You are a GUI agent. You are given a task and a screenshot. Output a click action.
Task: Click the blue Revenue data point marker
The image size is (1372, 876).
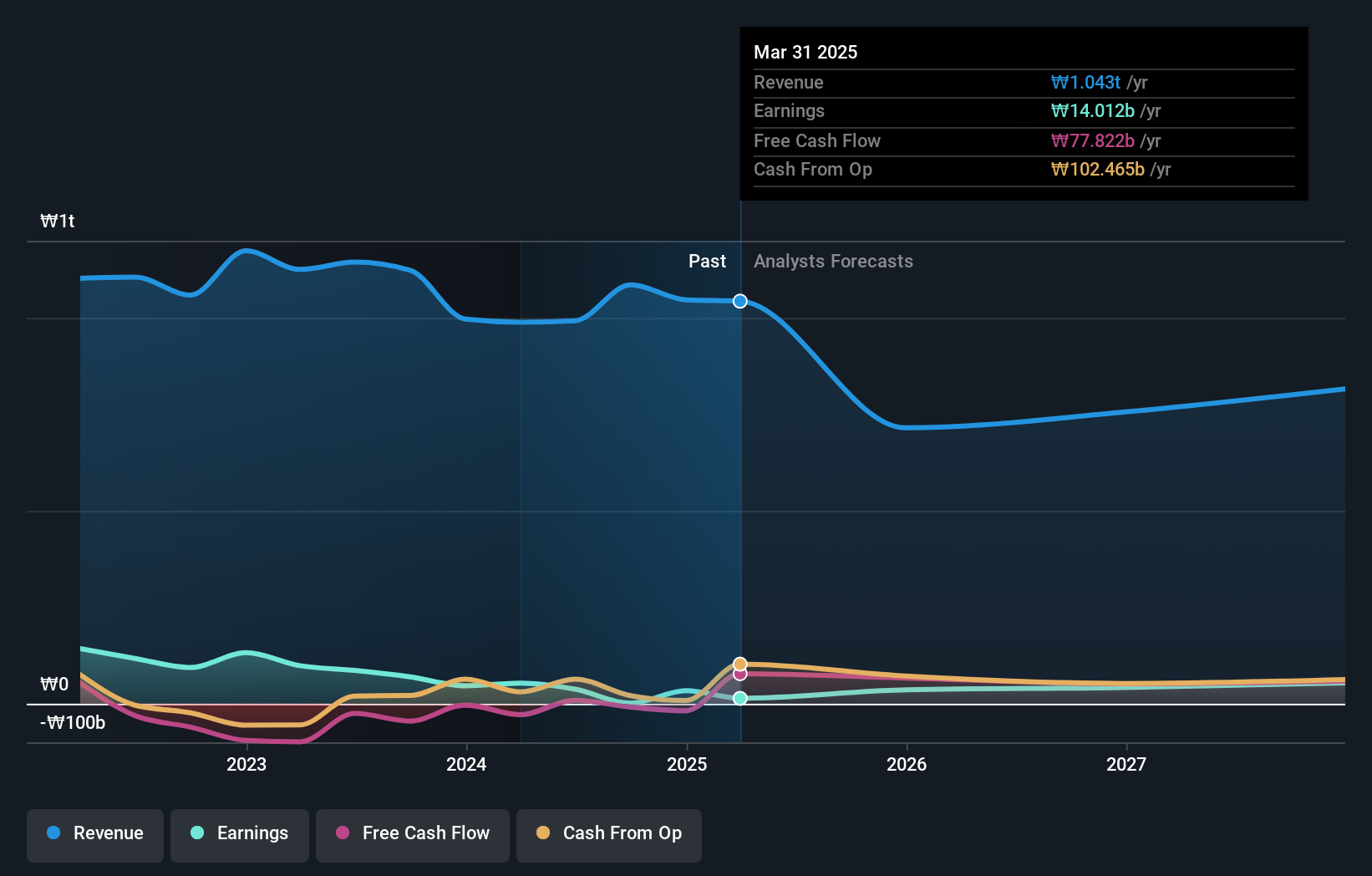pos(739,301)
